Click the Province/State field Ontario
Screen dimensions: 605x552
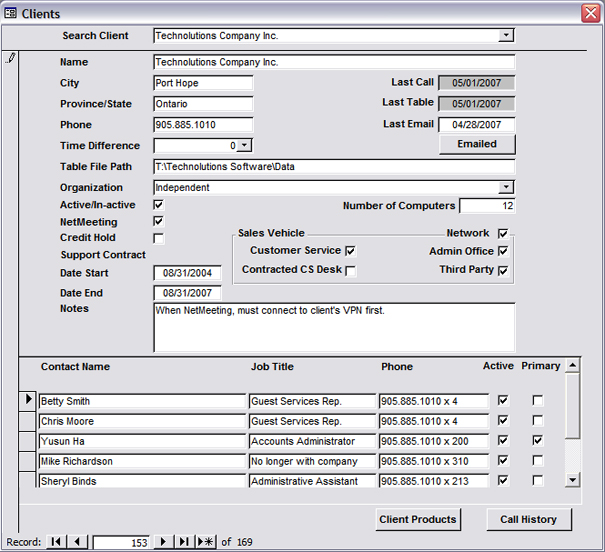point(203,104)
